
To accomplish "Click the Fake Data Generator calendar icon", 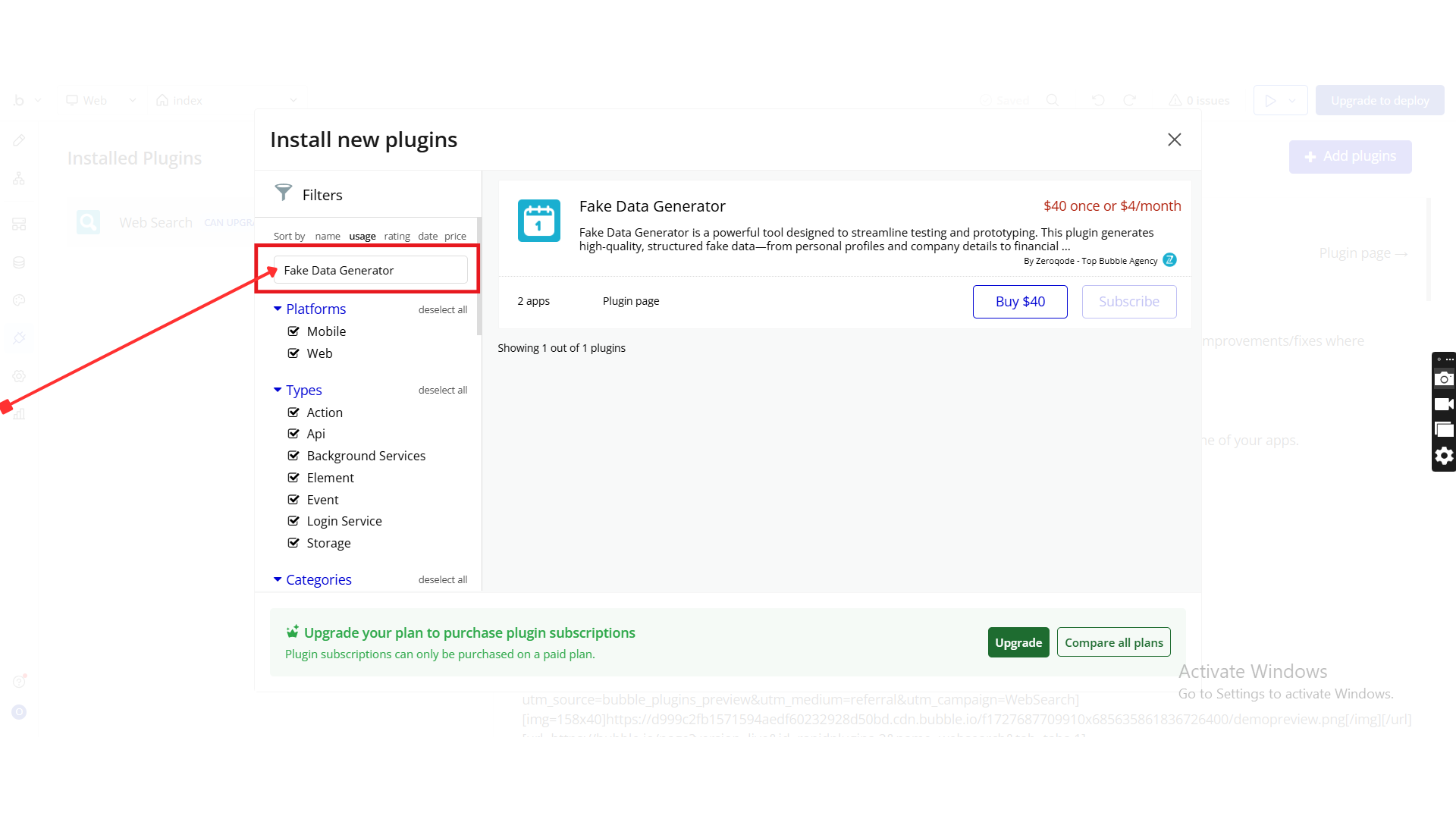I will pos(538,221).
